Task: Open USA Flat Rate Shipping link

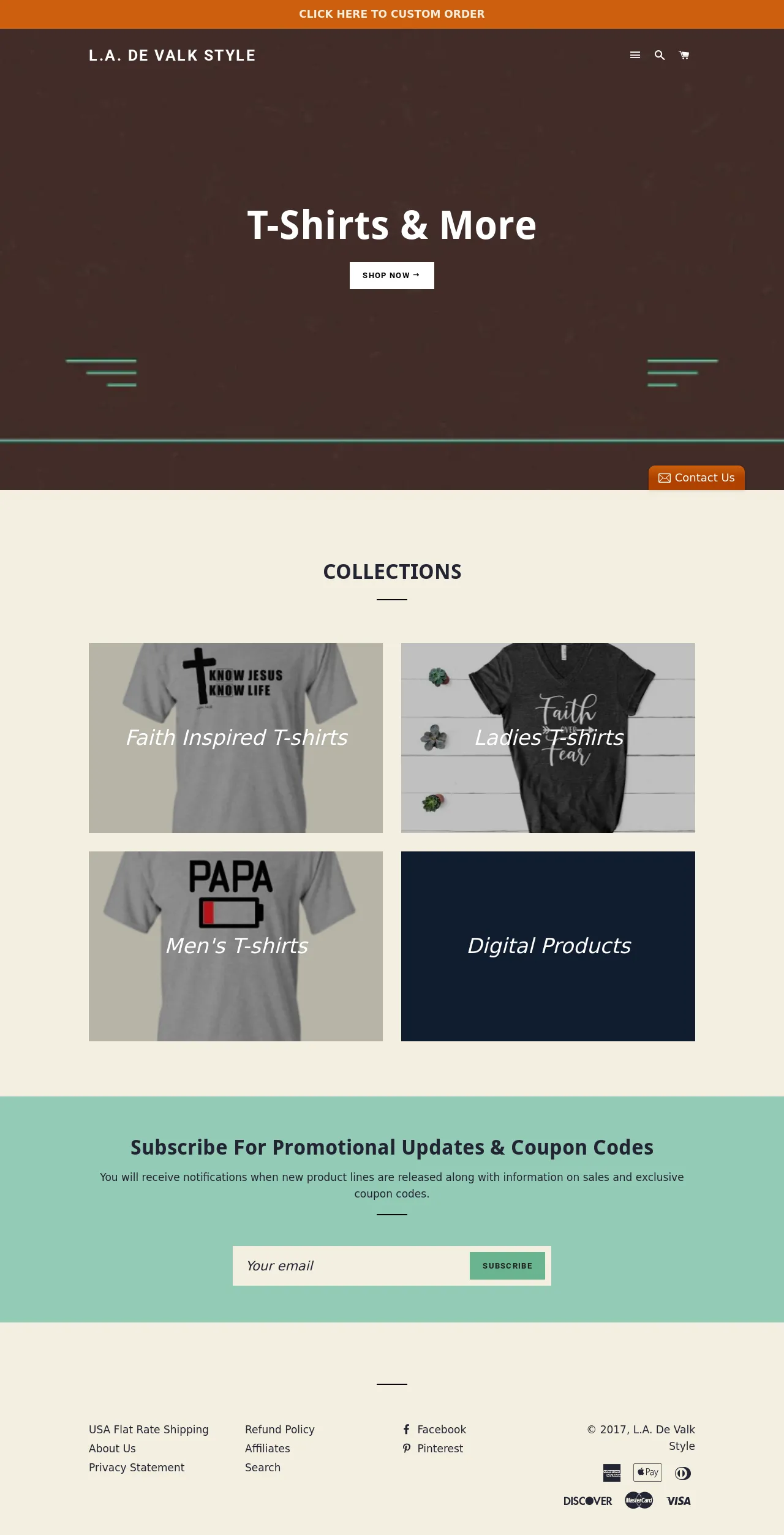Action: pos(149,1429)
